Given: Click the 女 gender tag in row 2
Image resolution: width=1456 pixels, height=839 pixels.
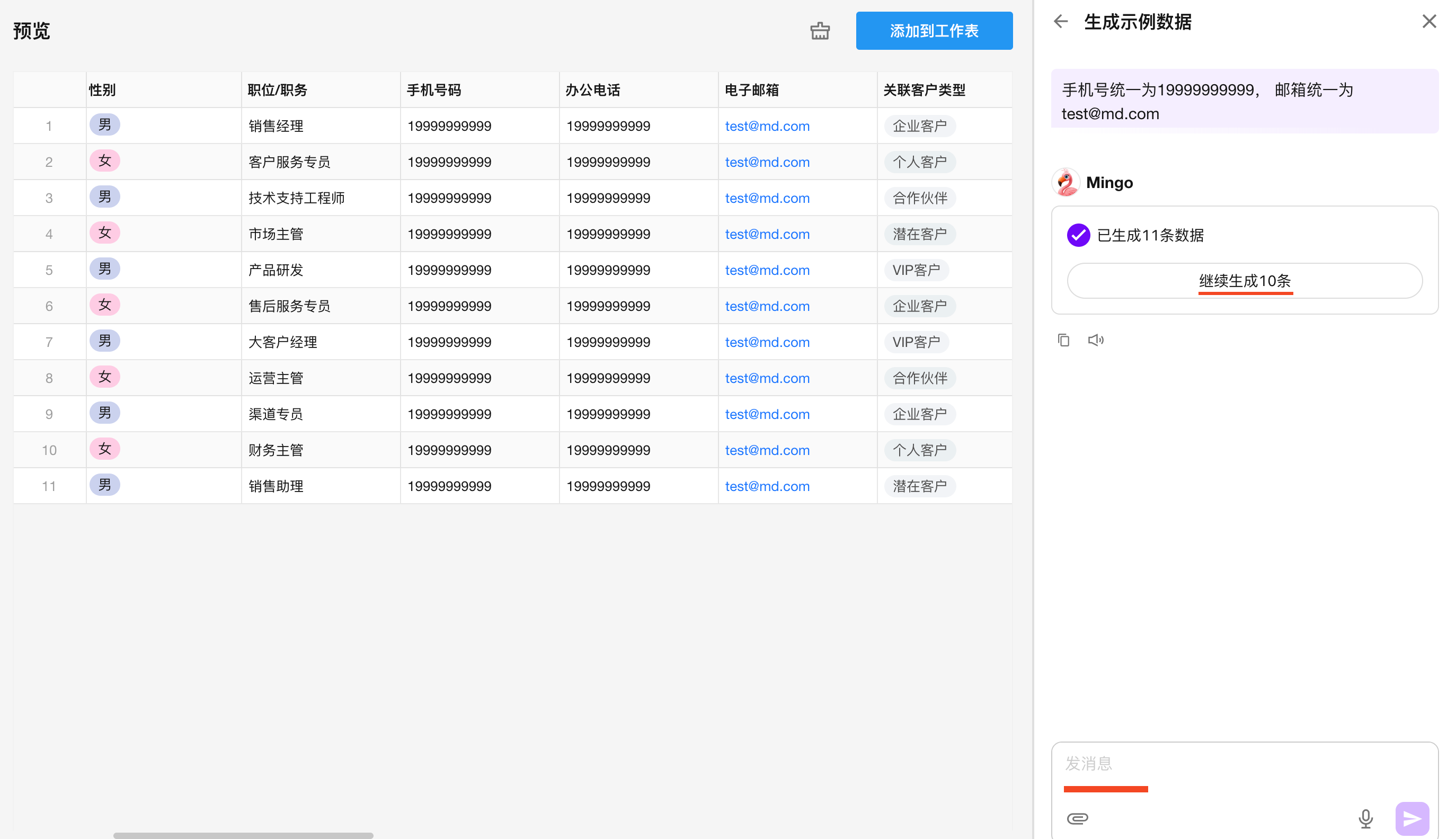Looking at the screenshot, I should (104, 161).
